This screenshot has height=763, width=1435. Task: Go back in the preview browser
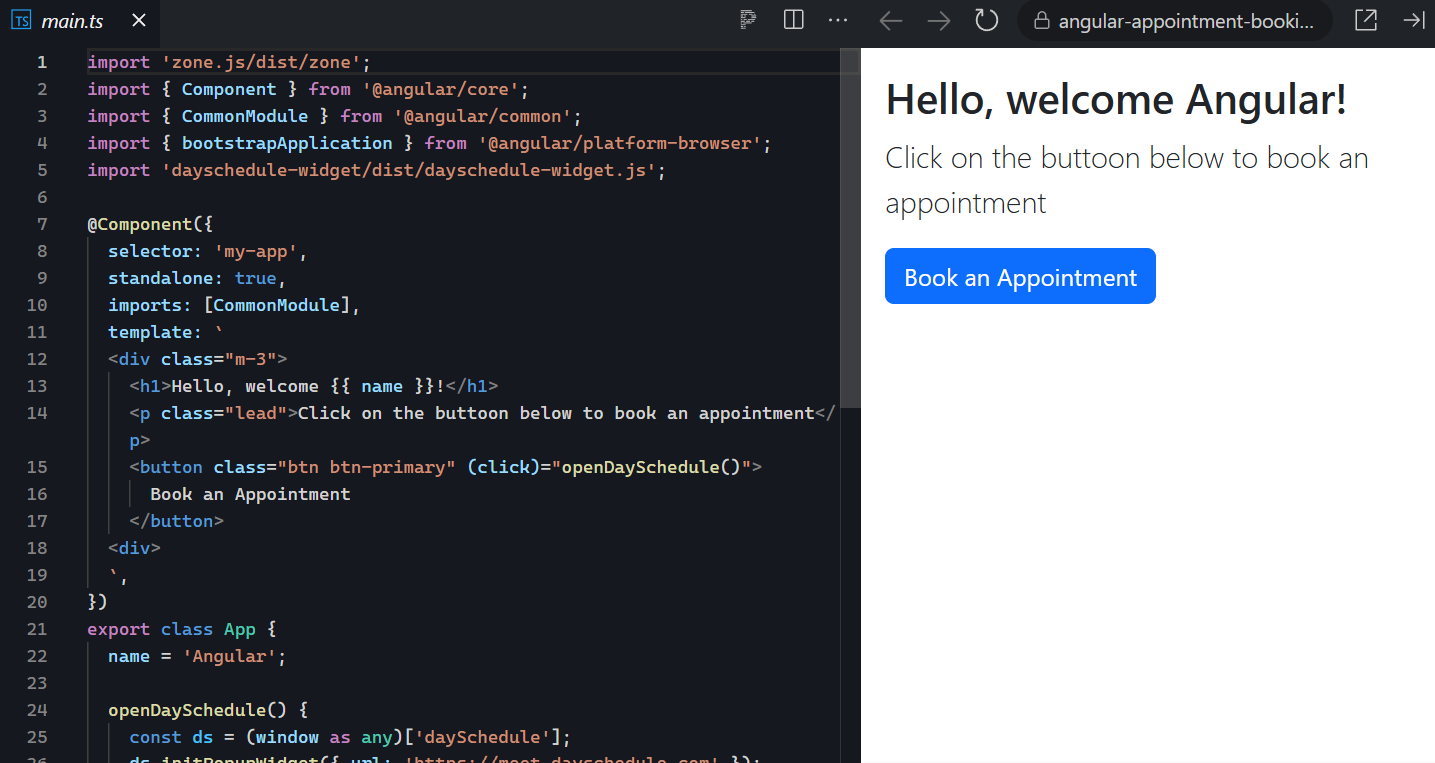tap(890, 20)
